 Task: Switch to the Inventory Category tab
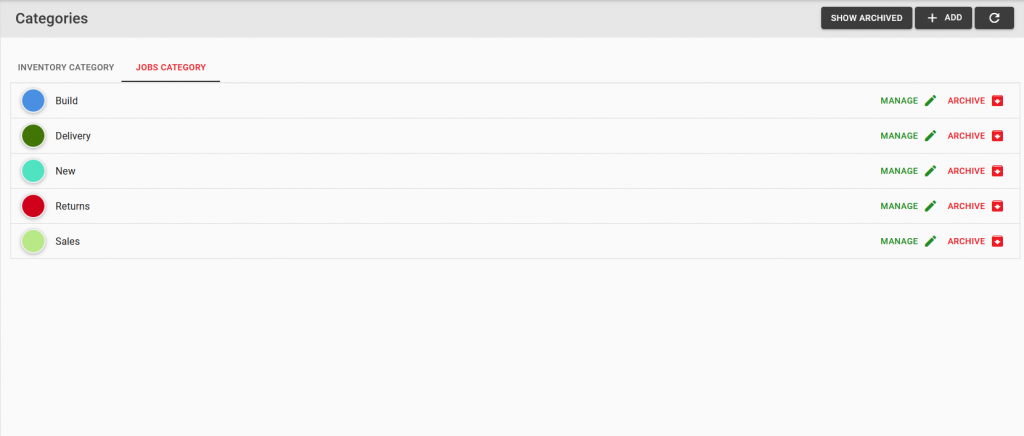tap(66, 67)
